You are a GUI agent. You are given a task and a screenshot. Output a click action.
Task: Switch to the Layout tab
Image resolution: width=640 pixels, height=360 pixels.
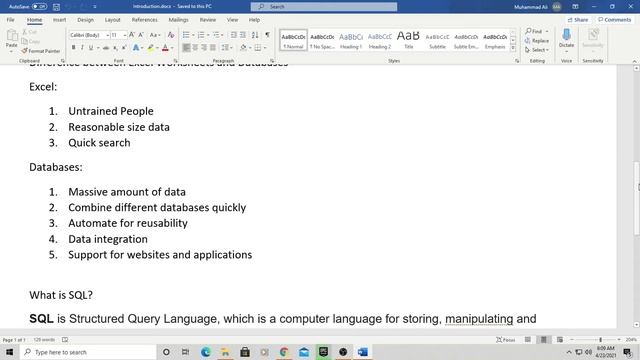coord(113,20)
